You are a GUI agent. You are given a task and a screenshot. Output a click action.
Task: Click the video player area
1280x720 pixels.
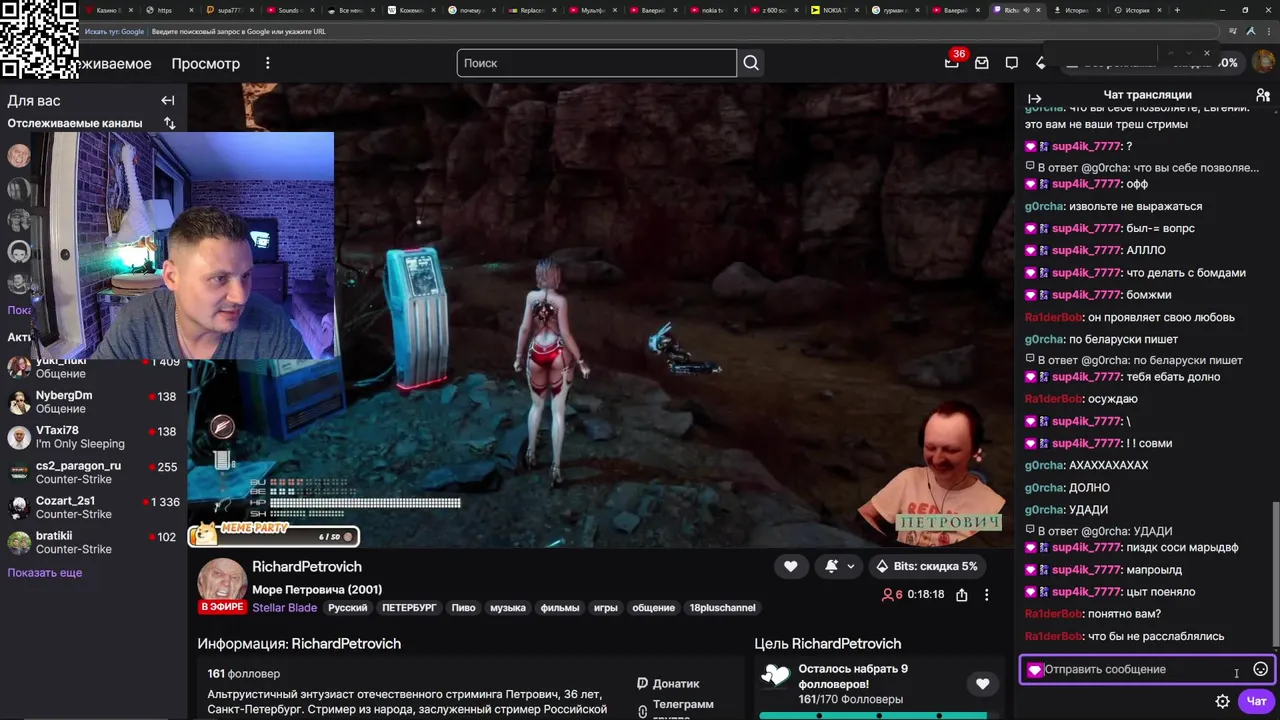click(x=600, y=315)
